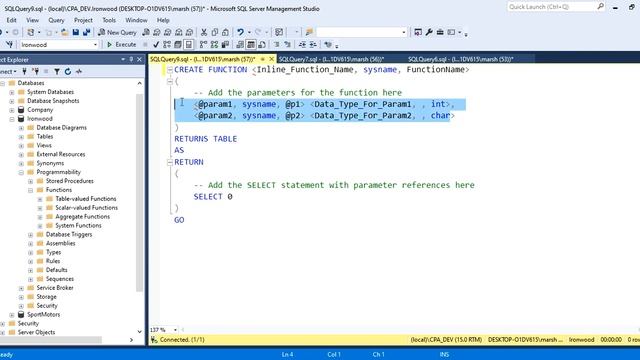Screen dimensions: 640x360
Task: Toggle the IntelliSense Enabled button
Action: point(189,44)
